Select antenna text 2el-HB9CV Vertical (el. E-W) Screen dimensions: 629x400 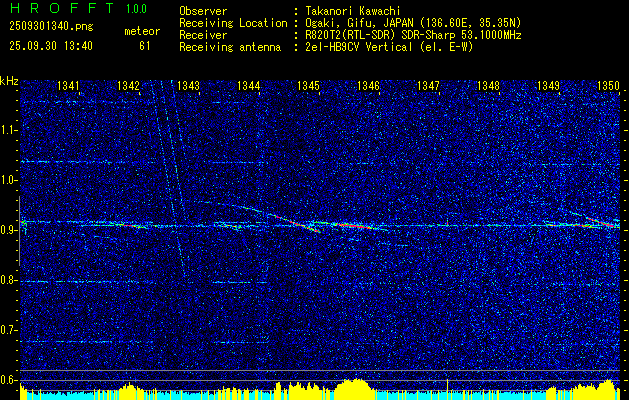(388, 47)
